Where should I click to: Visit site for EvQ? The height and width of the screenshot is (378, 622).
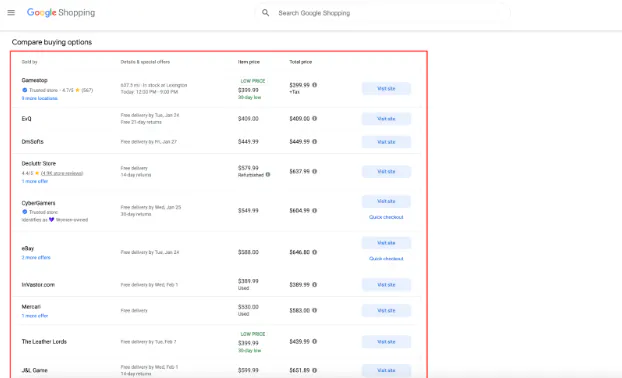coord(386,119)
